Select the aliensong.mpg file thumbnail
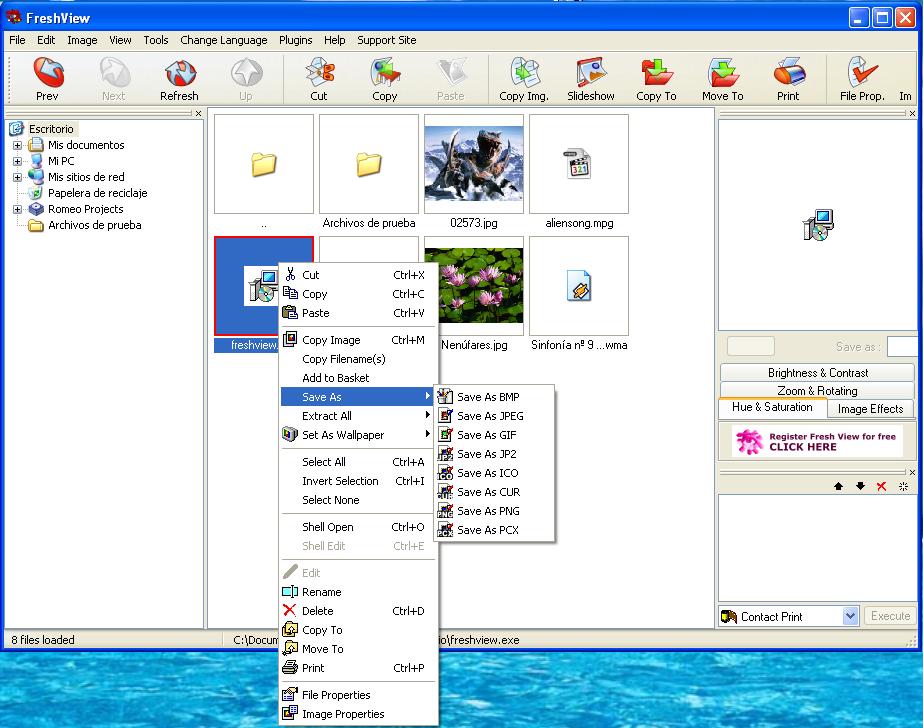The height and width of the screenshot is (728, 923). [579, 164]
